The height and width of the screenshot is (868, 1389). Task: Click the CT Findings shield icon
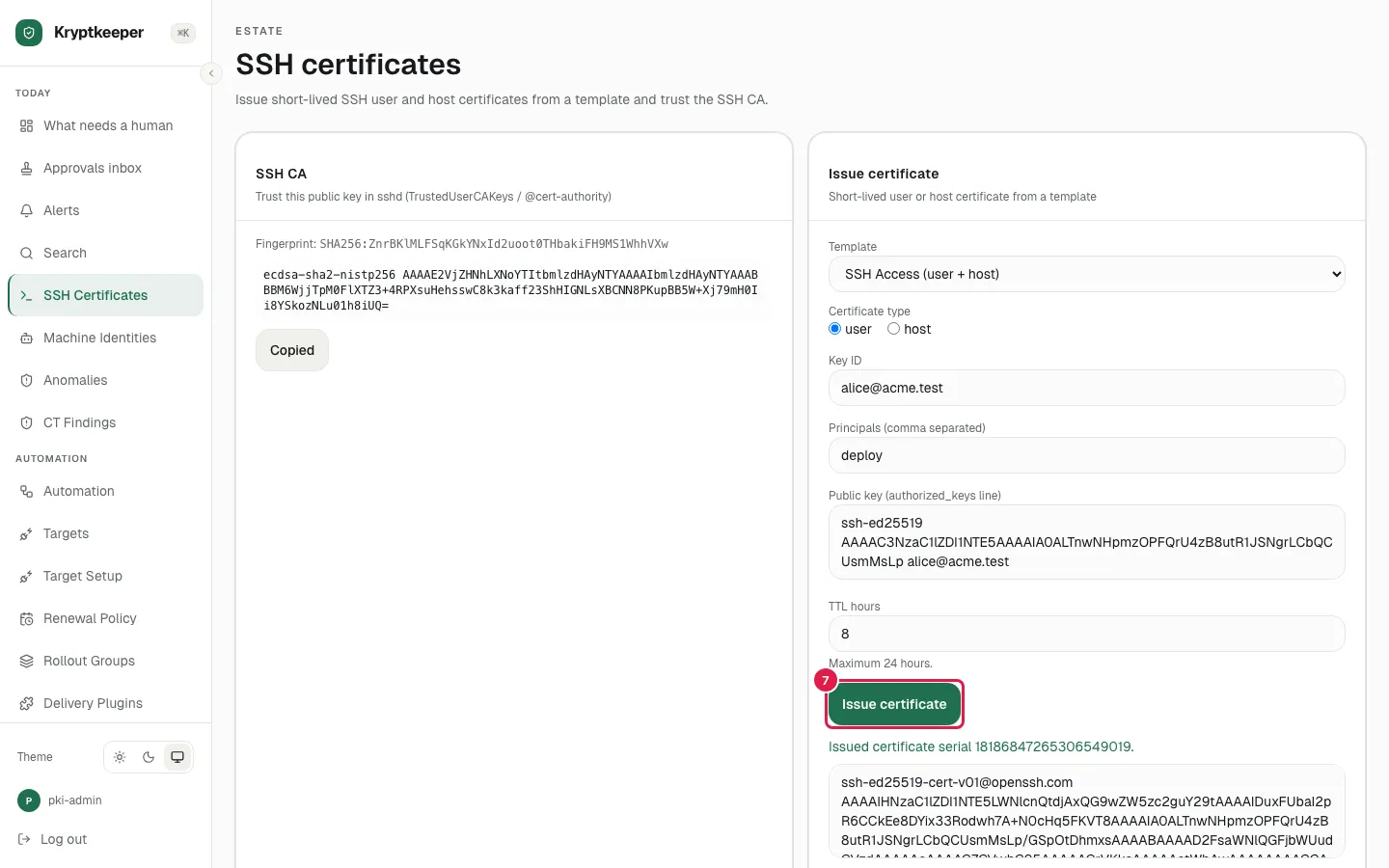26,423
